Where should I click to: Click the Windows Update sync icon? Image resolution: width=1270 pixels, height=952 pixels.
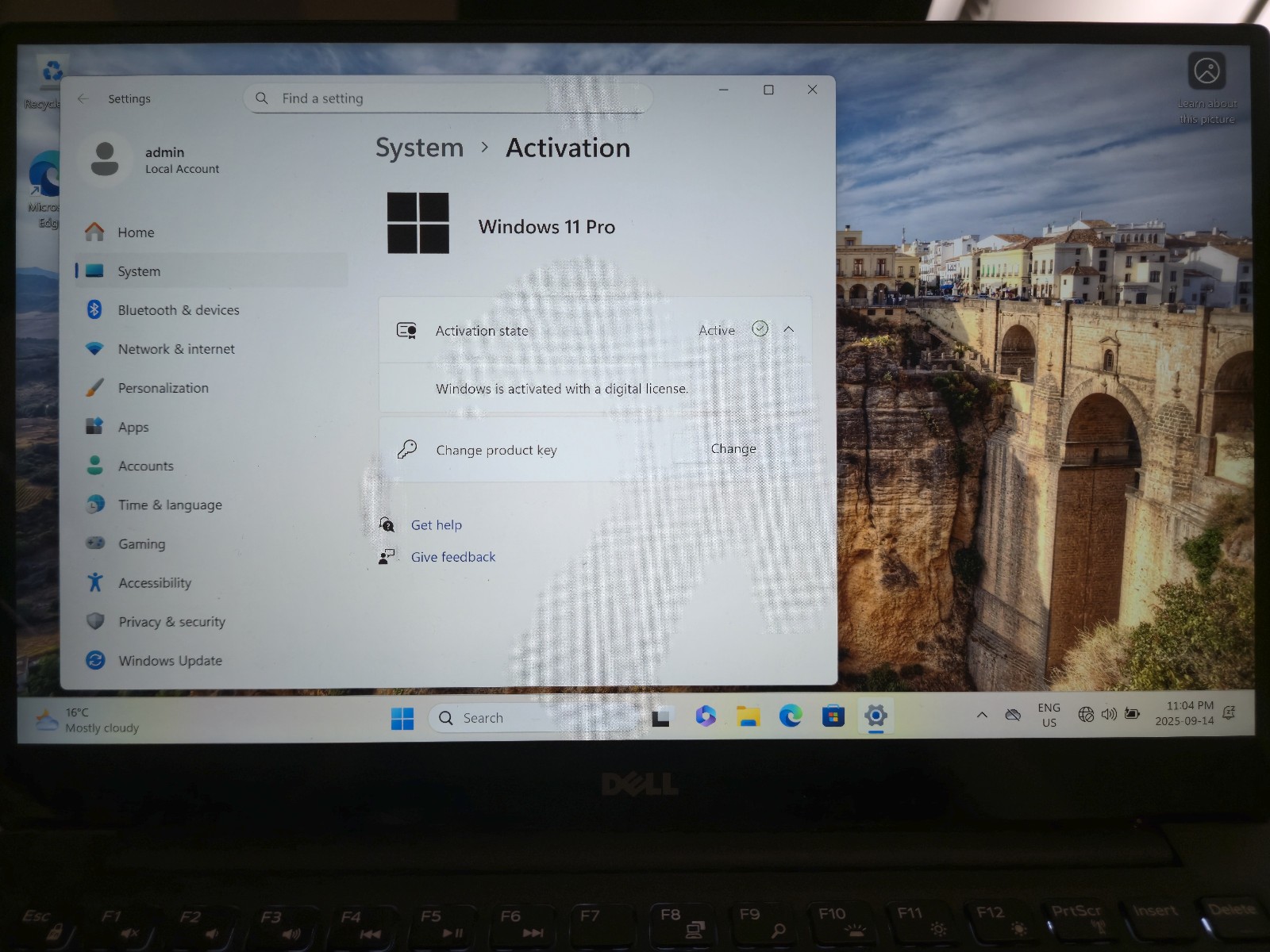[x=95, y=660]
